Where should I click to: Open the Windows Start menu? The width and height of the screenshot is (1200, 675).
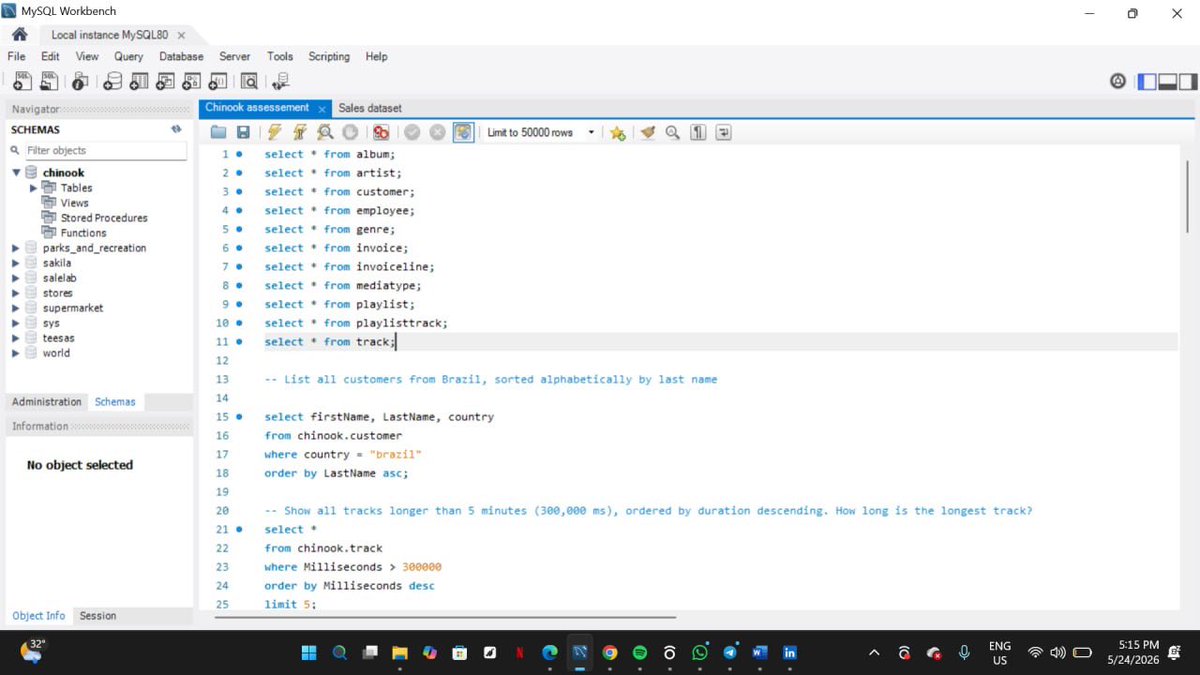click(309, 653)
